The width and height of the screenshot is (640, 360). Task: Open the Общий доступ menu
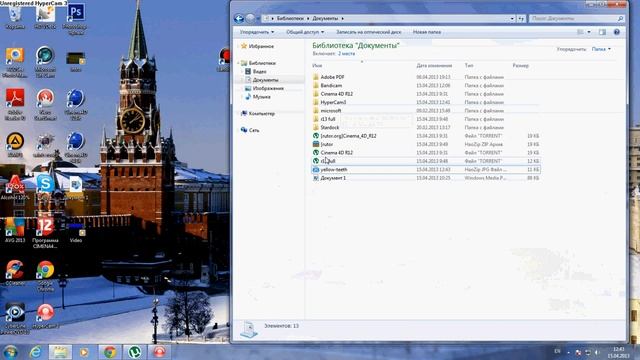(x=305, y=32)
